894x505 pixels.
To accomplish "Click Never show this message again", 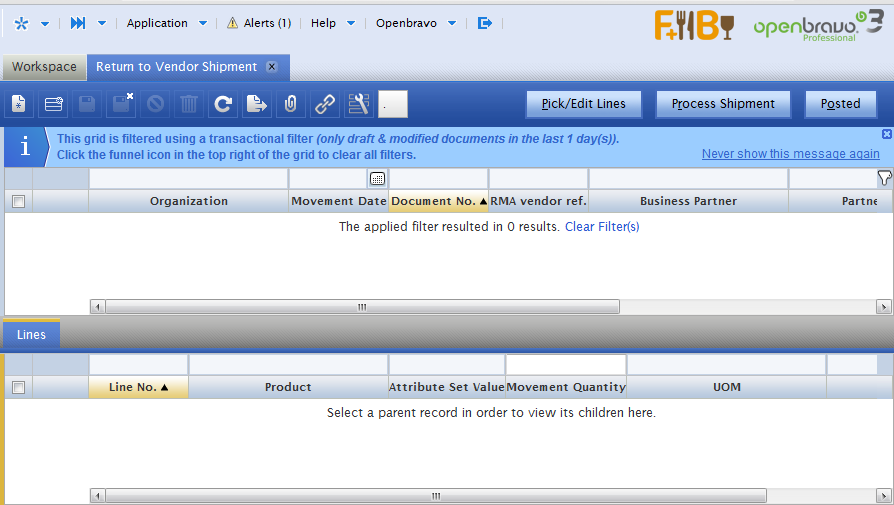I will (x=790, y=154).
